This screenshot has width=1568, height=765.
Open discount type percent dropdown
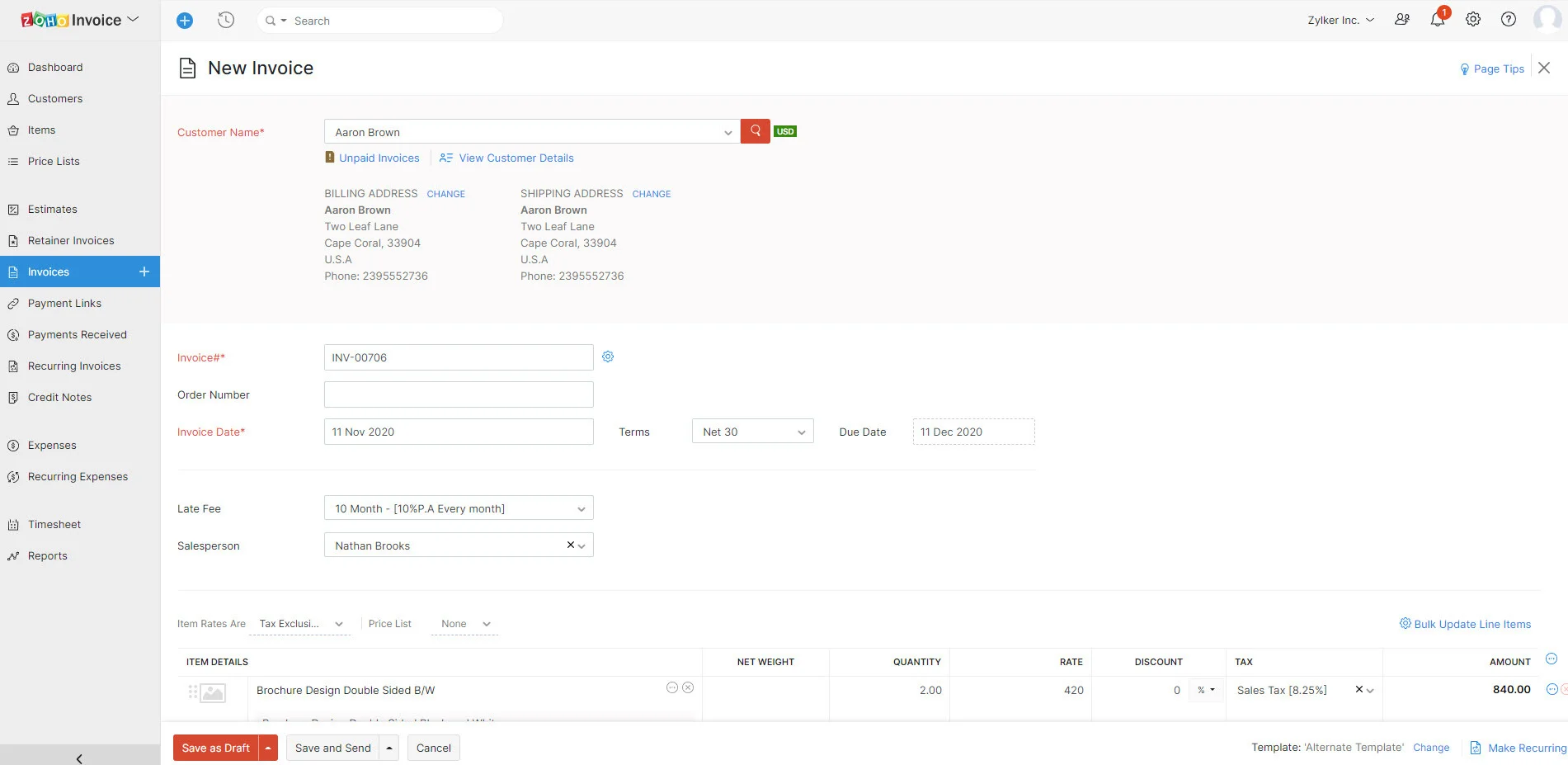[x=1206, y=690]
